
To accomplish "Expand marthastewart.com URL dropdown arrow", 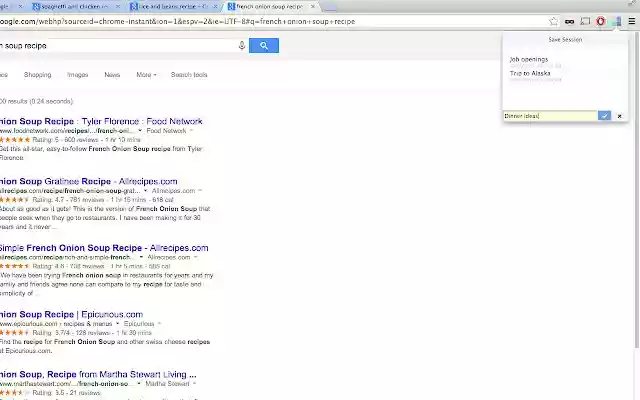I will pos(139,384).
